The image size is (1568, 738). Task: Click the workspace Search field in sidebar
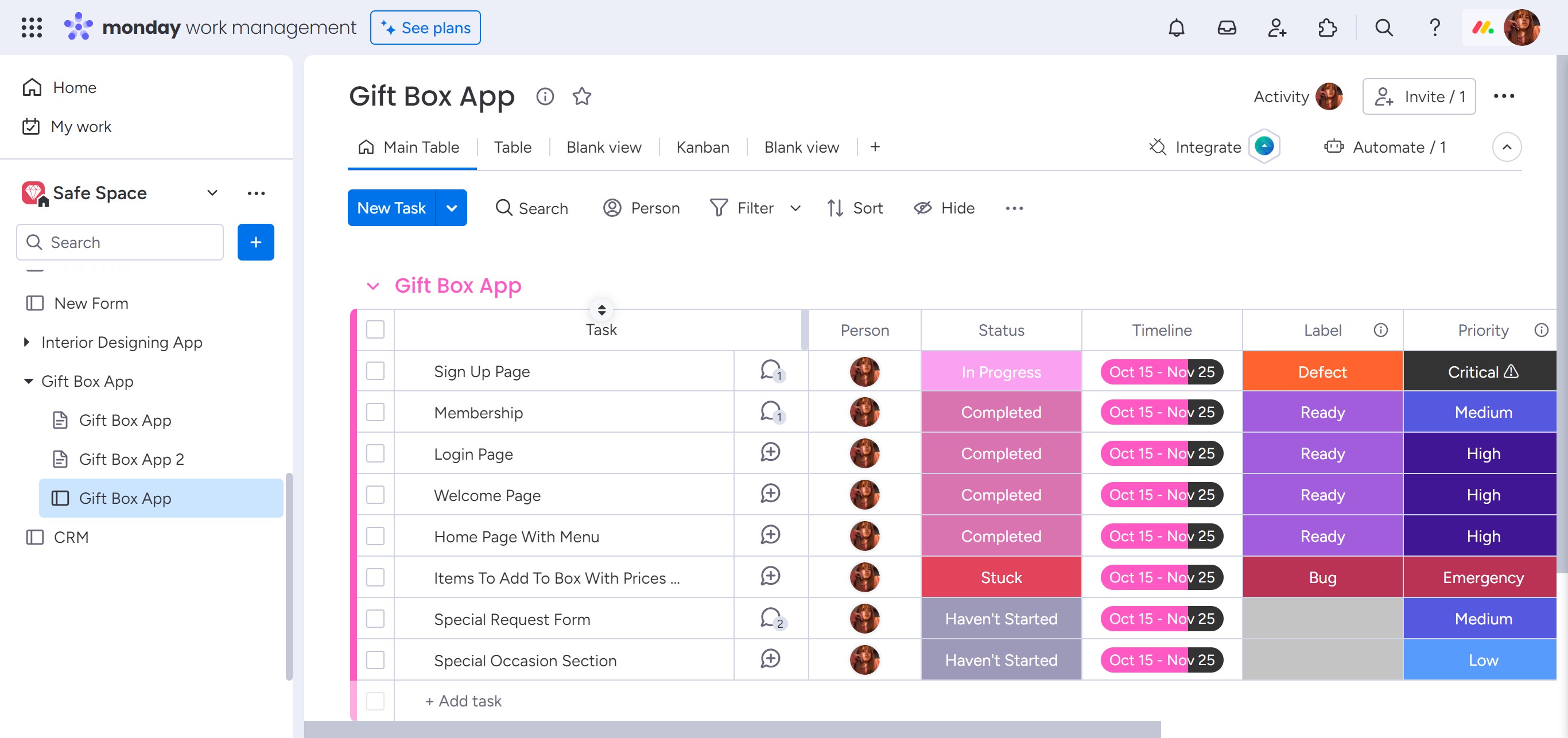[120, 242]
